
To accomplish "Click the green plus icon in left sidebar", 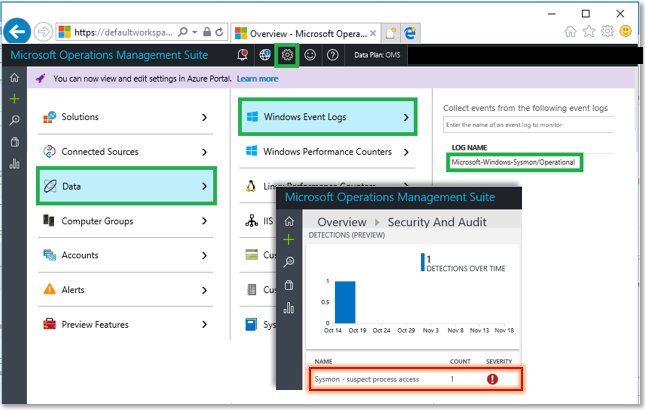I will click(14, 99).
